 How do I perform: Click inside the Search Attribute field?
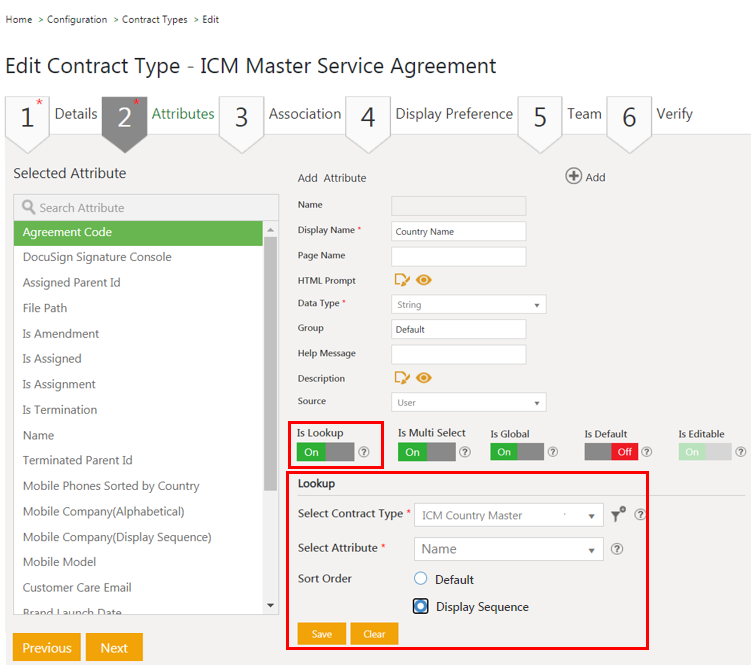point(146,208)
